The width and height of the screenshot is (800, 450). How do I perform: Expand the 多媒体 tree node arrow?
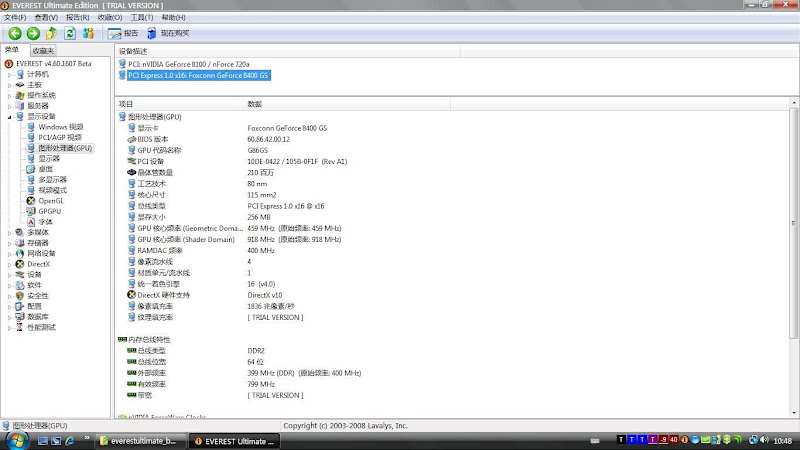point(9,233)
